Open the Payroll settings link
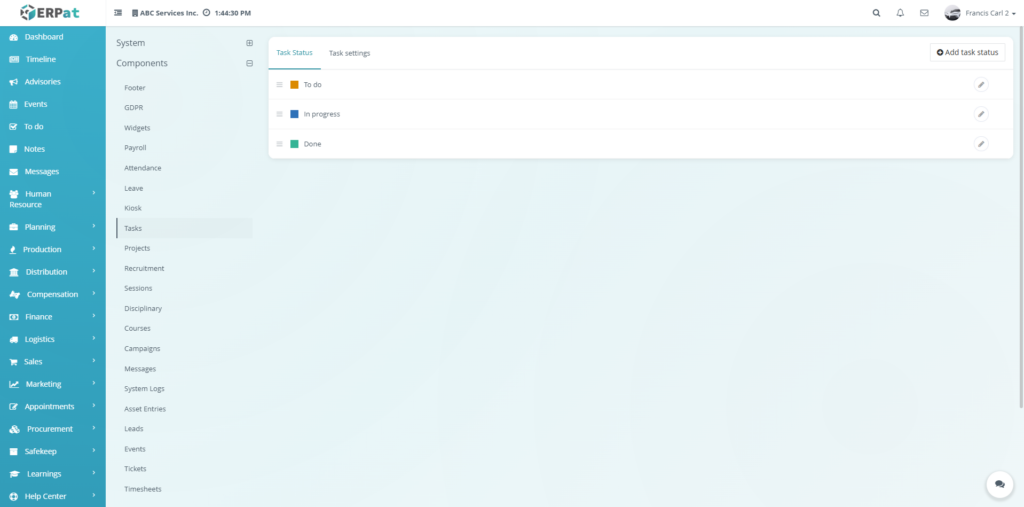The width and height of the screenshot is (1024, 507). click(x=135, y=148)
